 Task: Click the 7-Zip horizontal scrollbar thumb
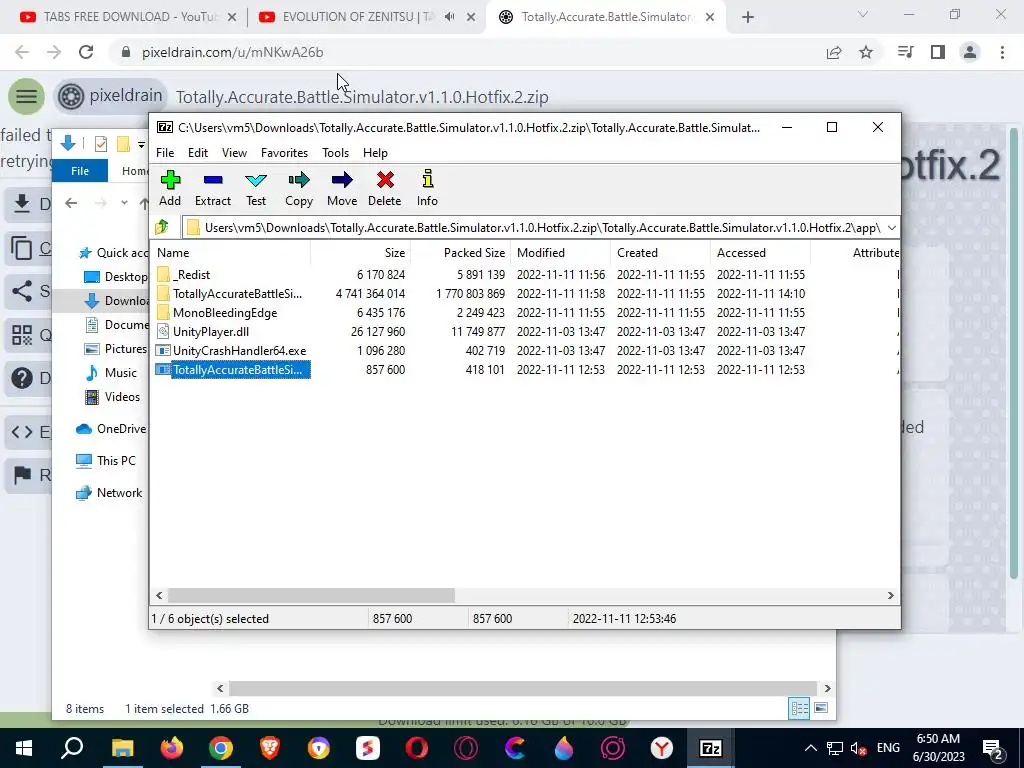pos(311,596)
